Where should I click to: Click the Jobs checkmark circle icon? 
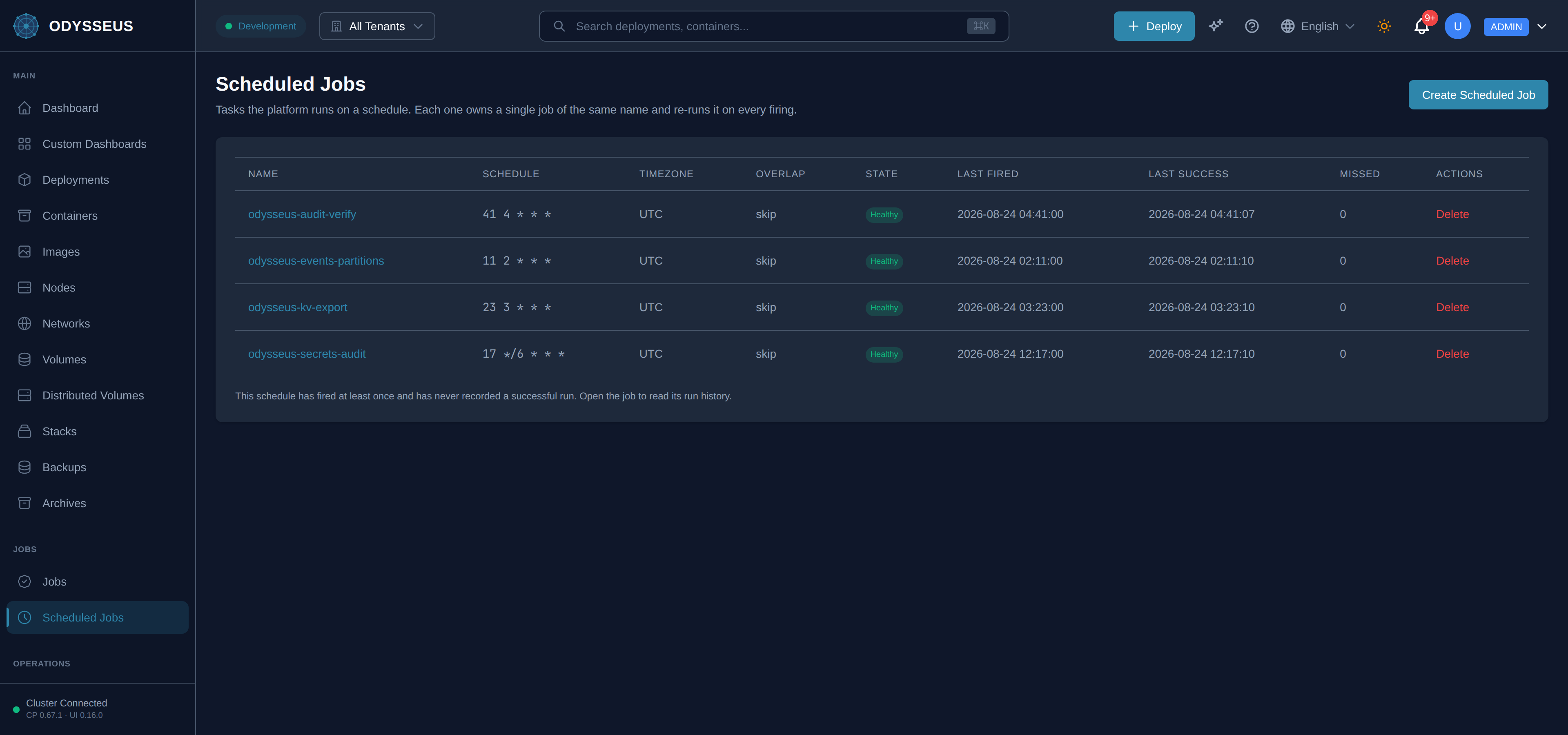(24, 581)
